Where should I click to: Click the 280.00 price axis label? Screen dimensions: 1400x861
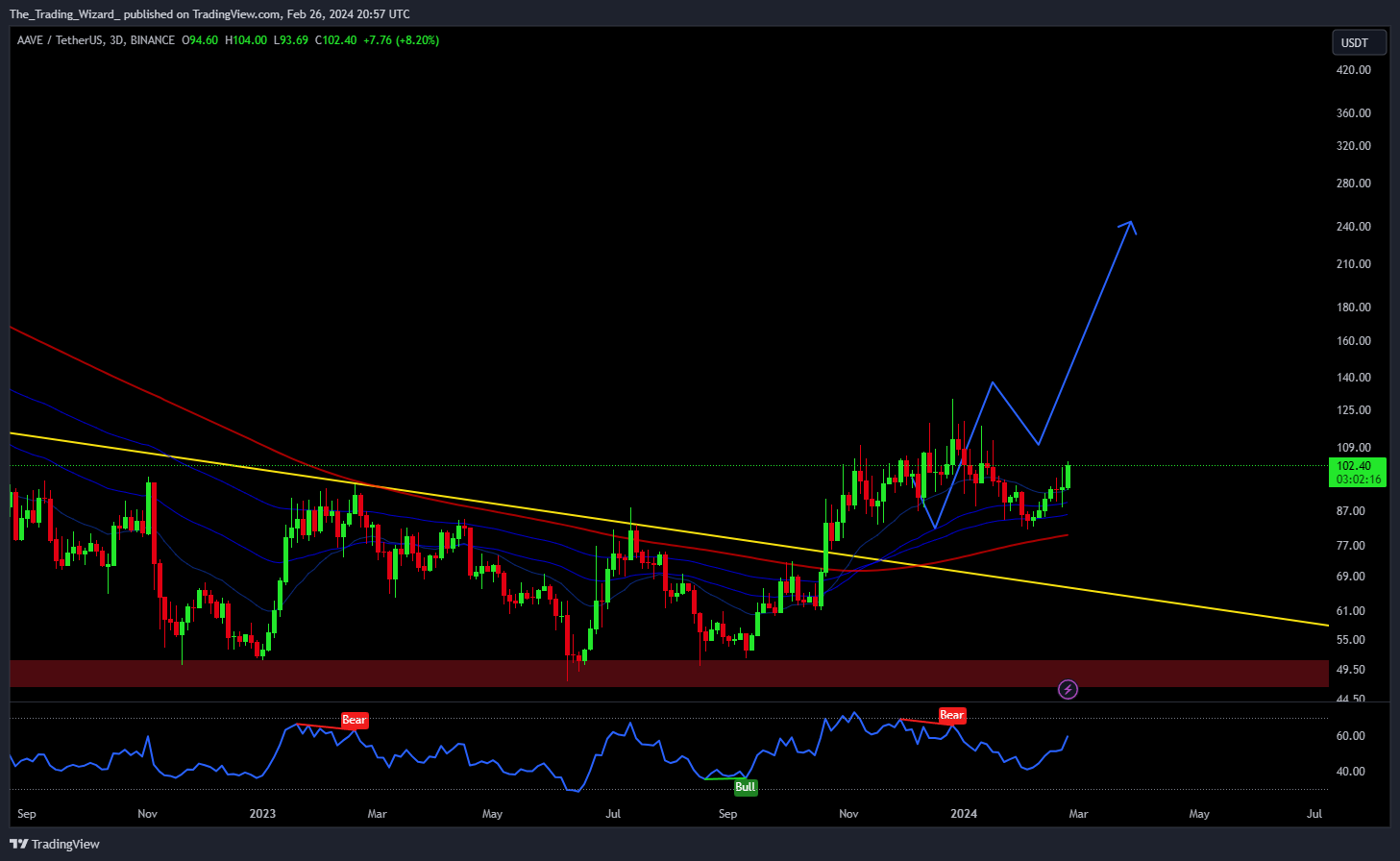click(1353, 184)
